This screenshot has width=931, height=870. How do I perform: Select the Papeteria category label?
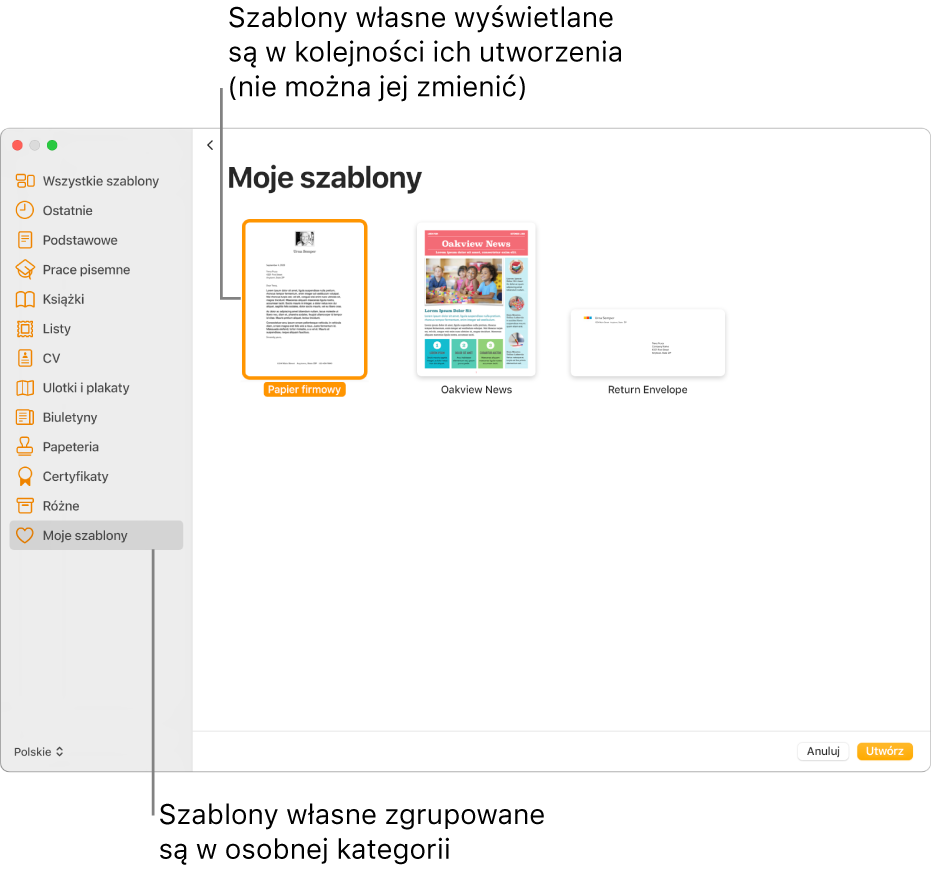pyautogui.click(x=71, y=447)
